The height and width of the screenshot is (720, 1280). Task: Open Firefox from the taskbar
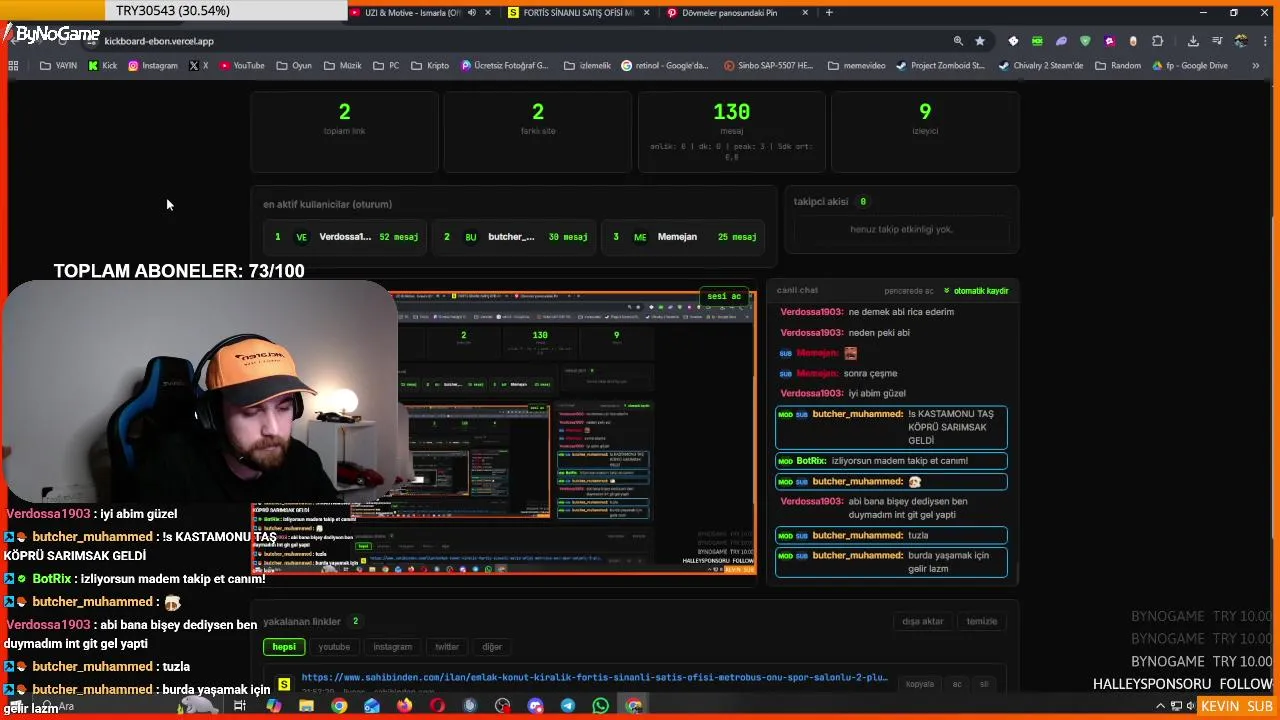[404, 706]
